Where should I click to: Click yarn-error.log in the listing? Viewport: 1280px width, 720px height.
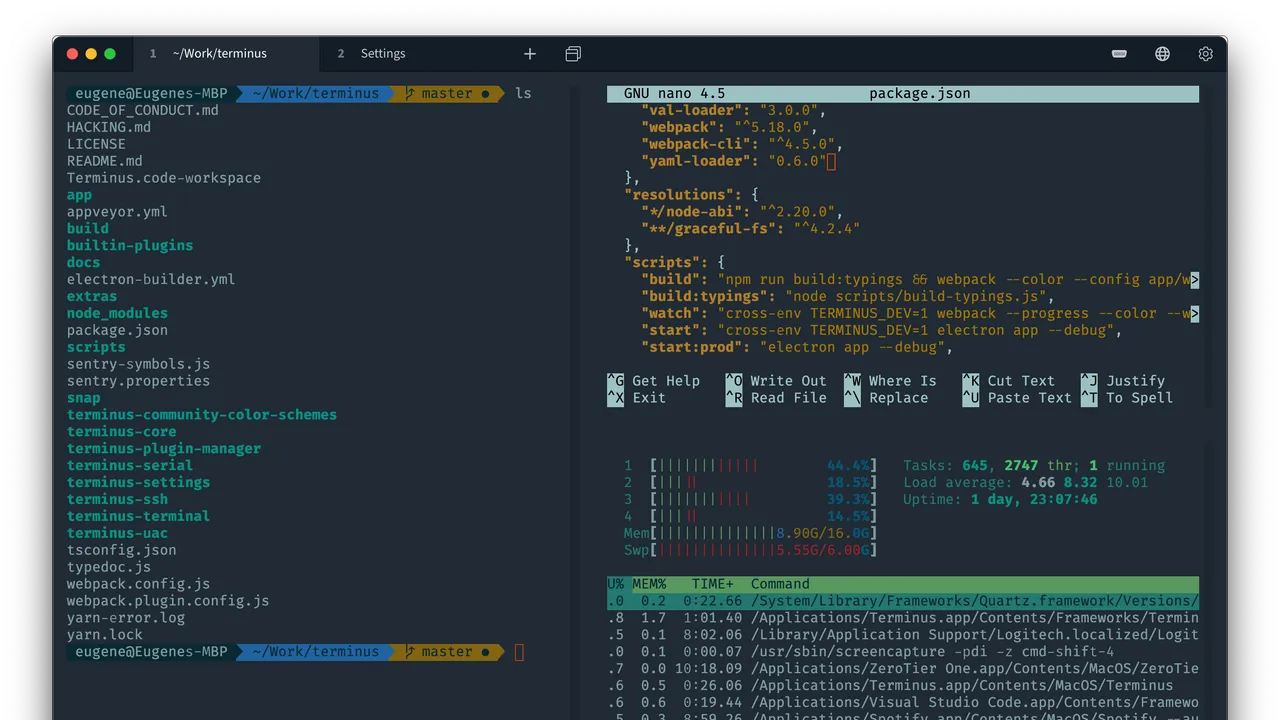[x=126, y=618]
